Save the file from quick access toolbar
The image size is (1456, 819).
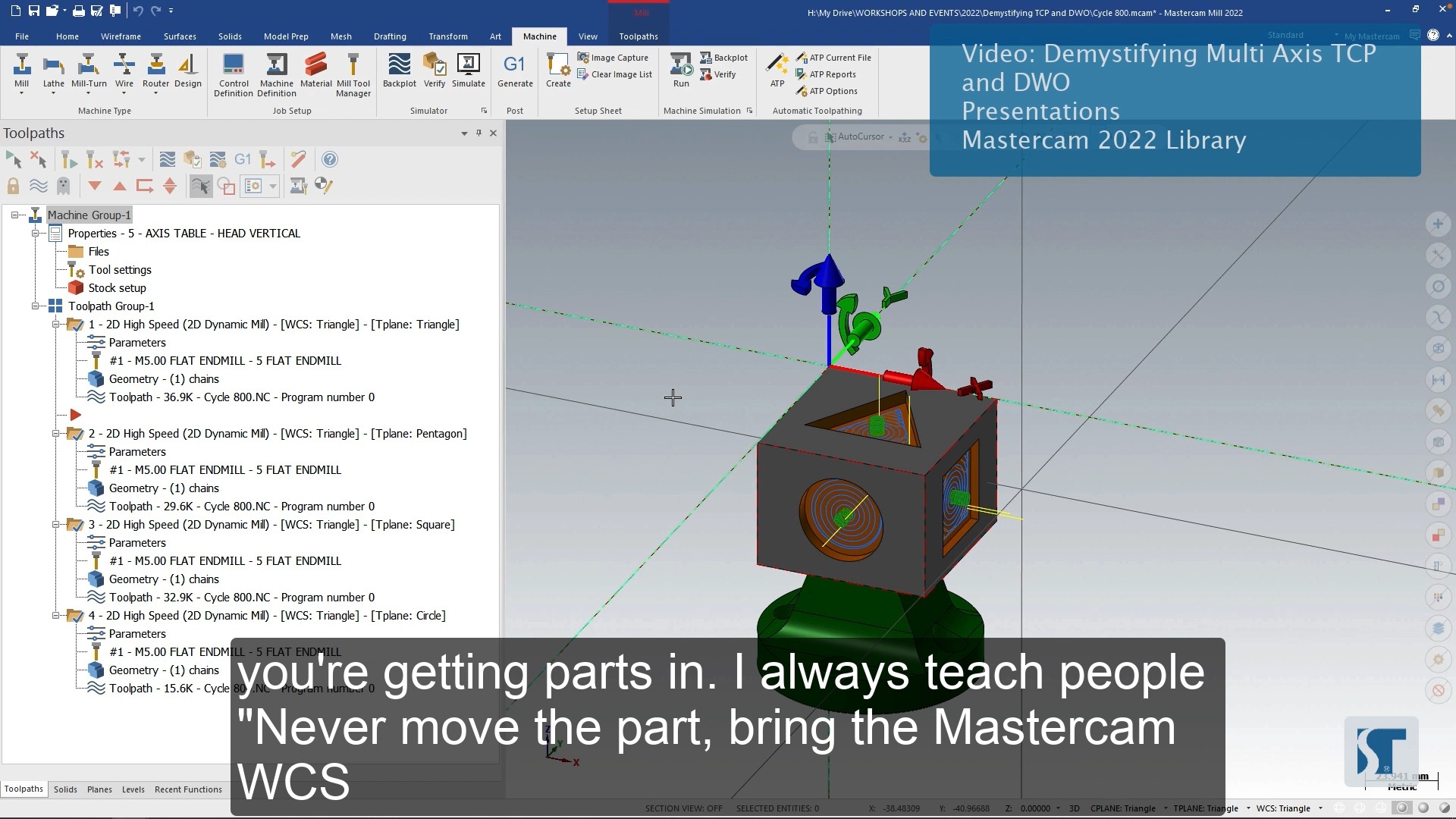coord(34,11)
